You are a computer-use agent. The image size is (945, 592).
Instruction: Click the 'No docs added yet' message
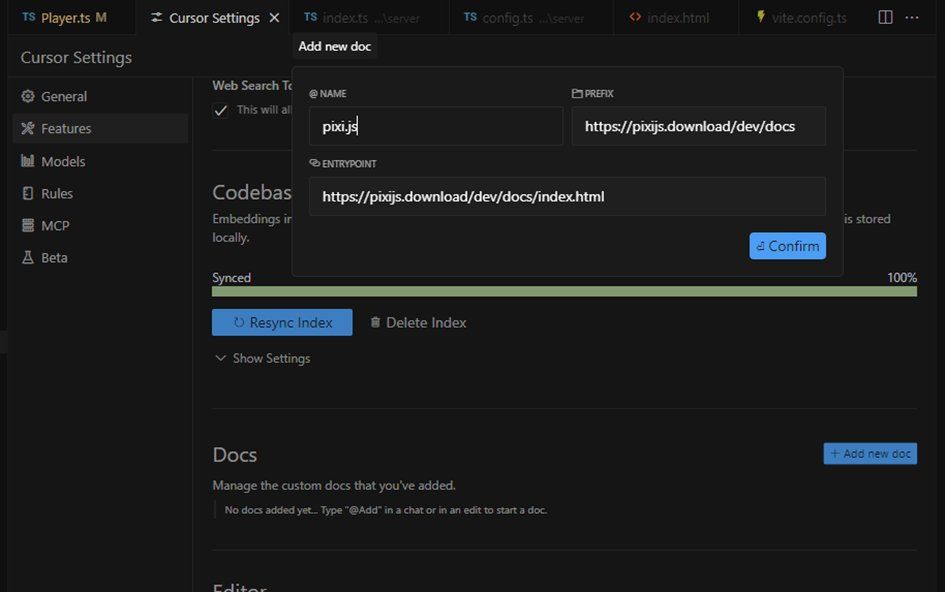tap(386, 510)
